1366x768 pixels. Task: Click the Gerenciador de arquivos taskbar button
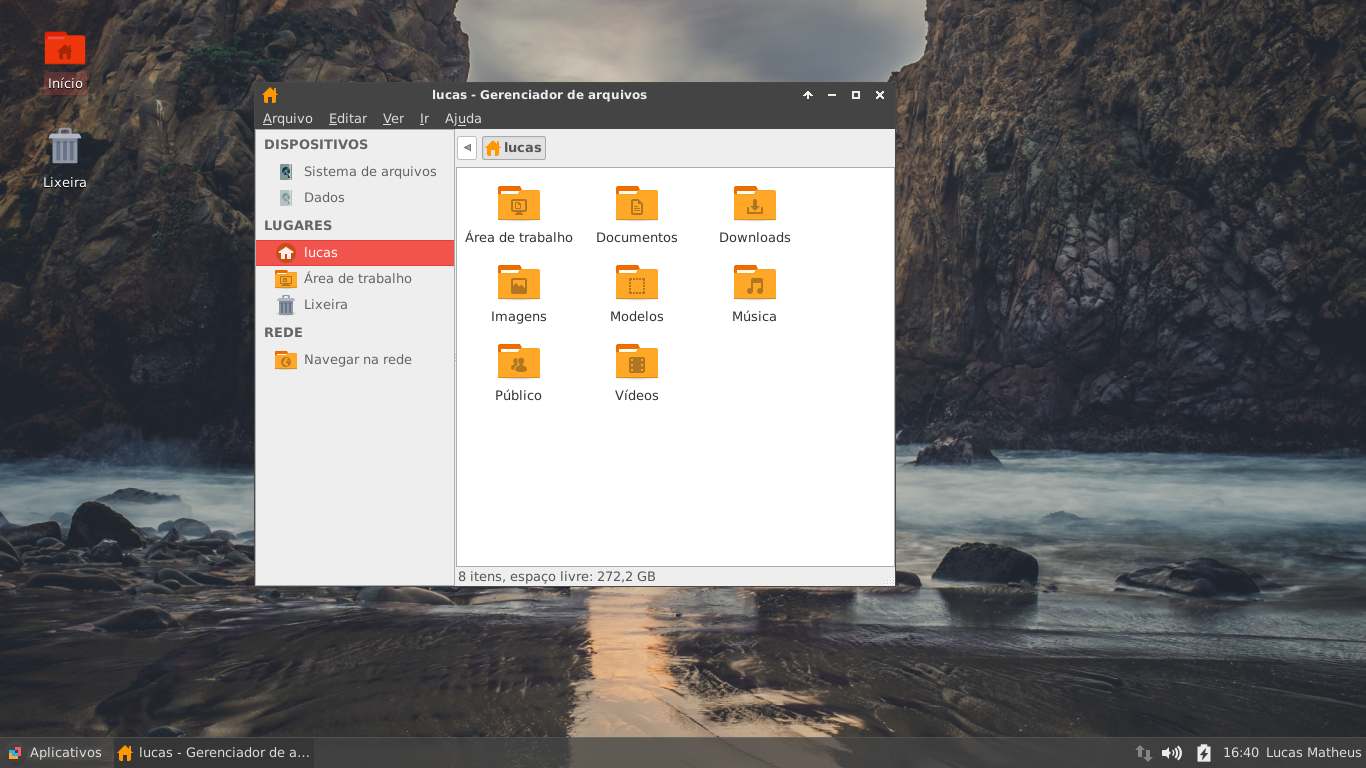(x=214, y=752)
